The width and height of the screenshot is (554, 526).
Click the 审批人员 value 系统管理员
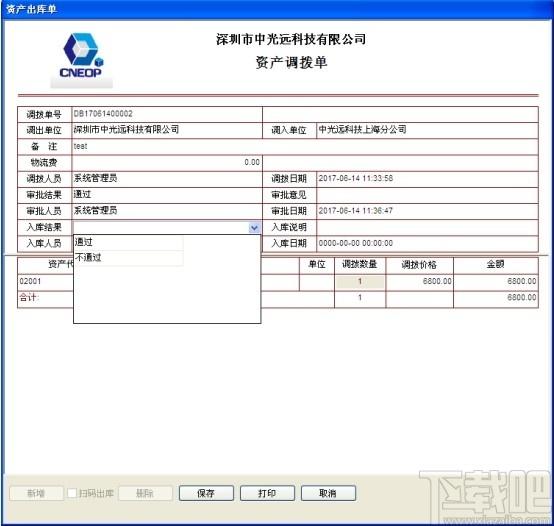pos(95,211)
